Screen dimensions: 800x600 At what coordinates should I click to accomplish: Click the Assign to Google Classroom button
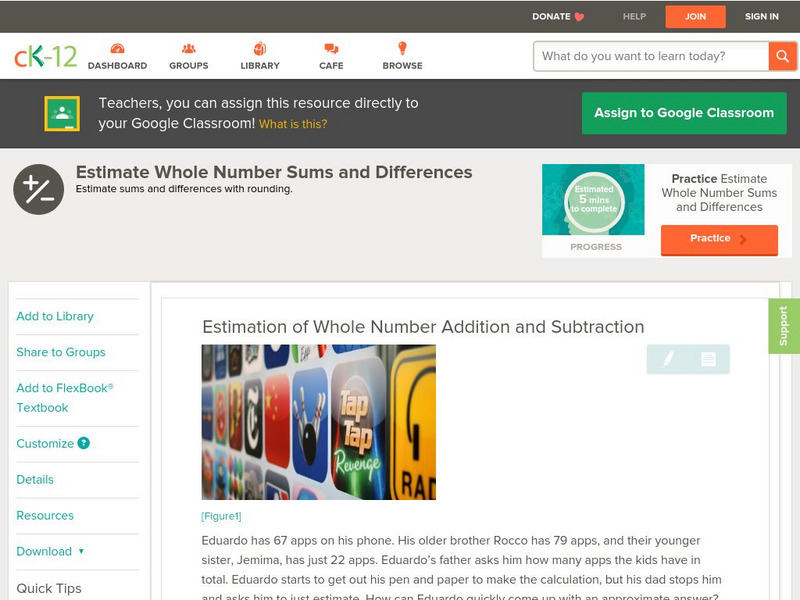(684, 113)
